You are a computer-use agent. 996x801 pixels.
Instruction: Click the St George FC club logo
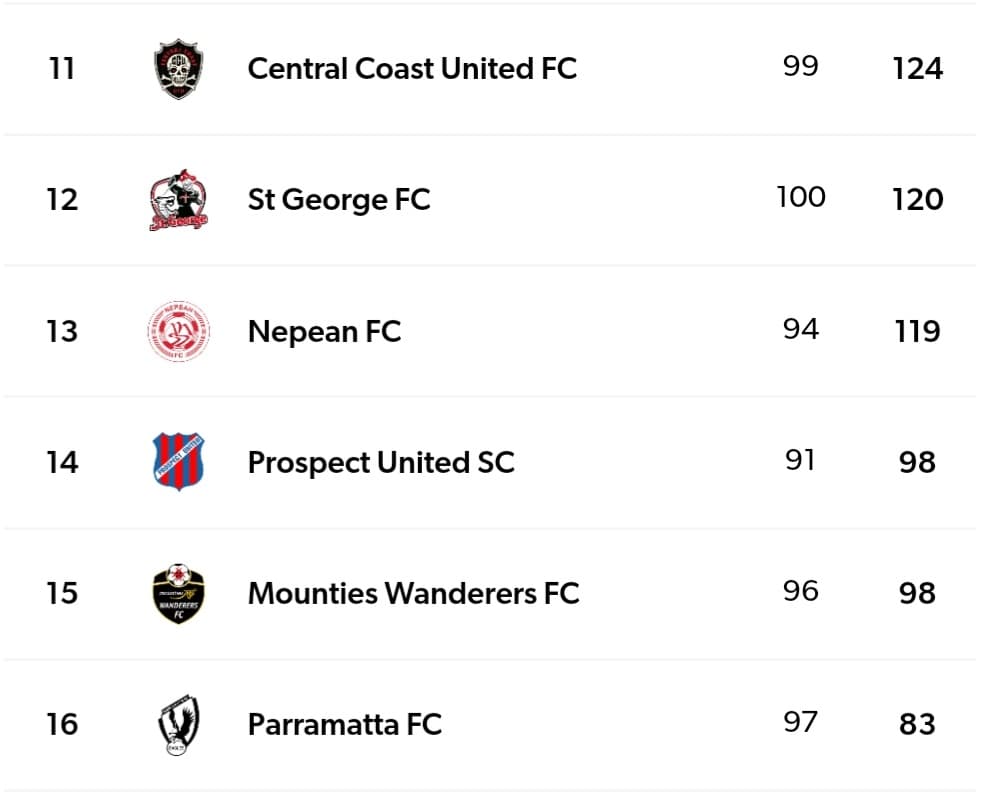click(178, 200)
